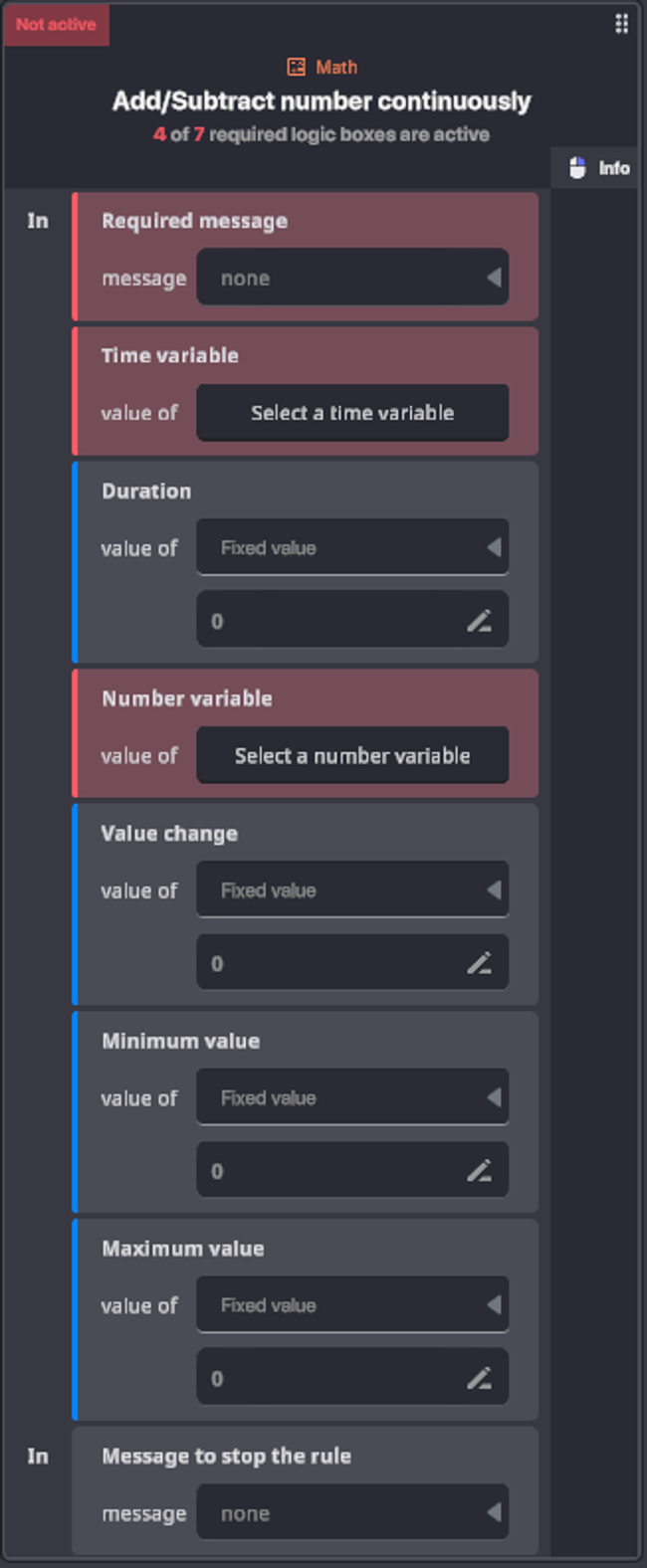Click the Add/Subtract number continuously title

[x=322, y=101]
